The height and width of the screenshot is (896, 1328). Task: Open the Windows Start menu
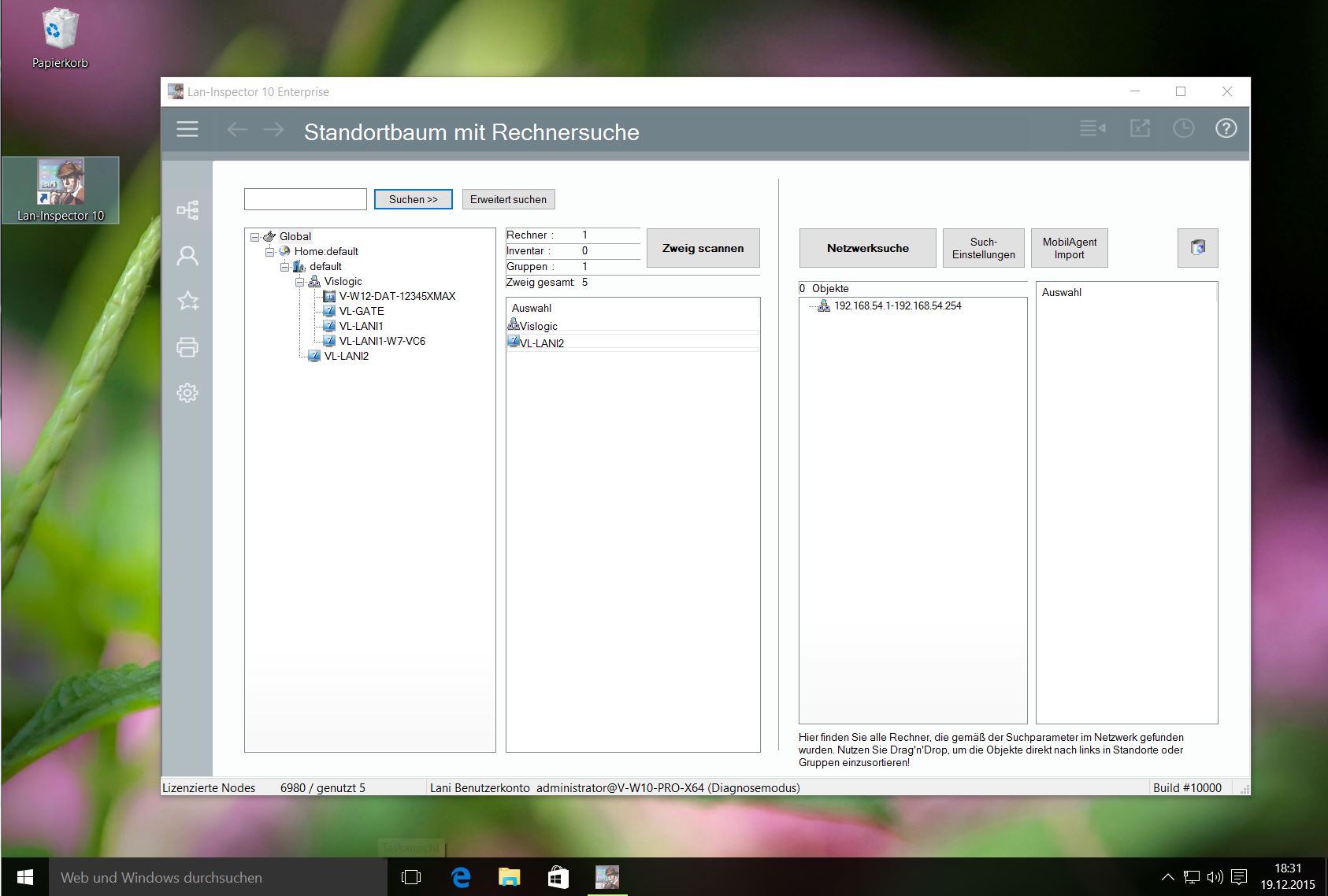23,876
